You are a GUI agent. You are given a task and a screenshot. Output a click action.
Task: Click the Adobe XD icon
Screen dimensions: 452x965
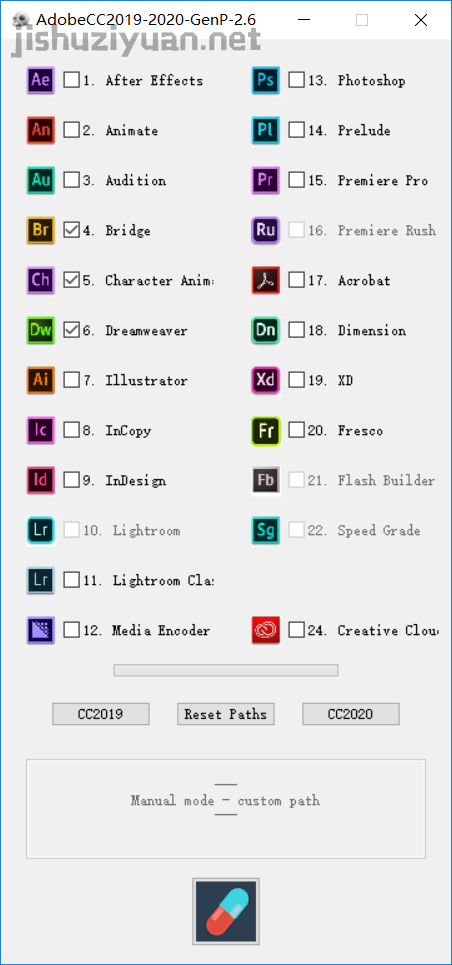coord(265,380)
